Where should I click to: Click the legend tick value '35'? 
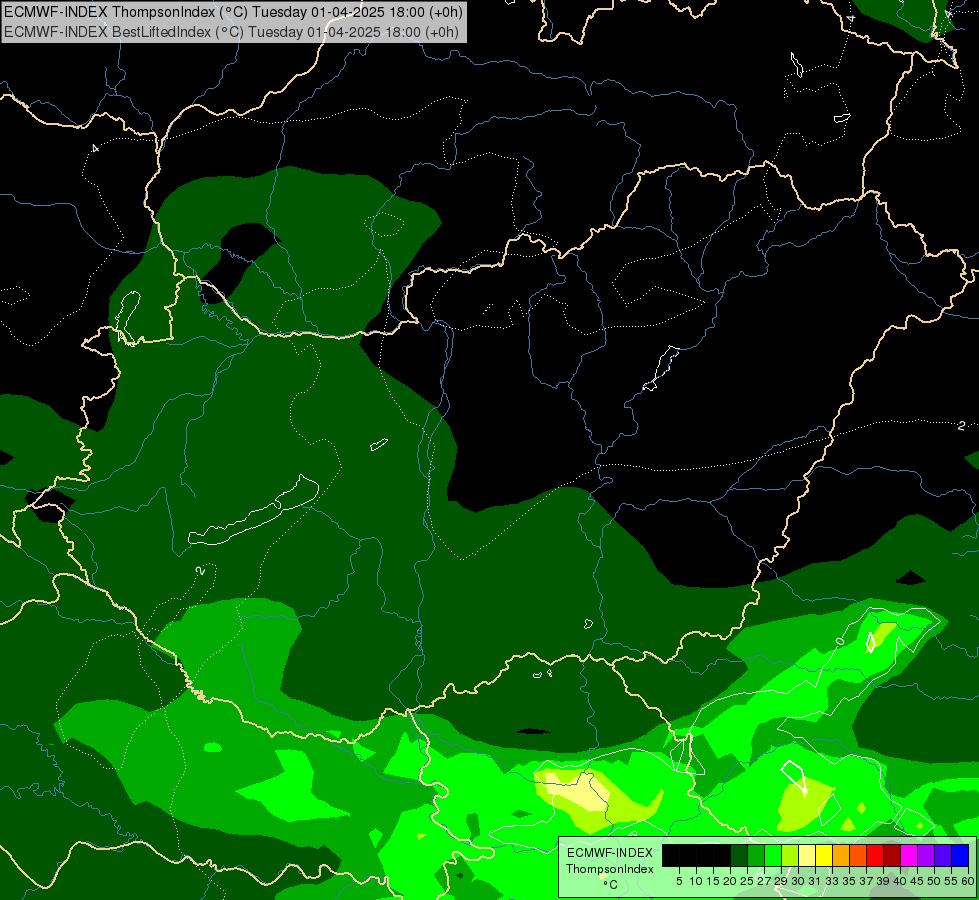click(x=849, y=881)
